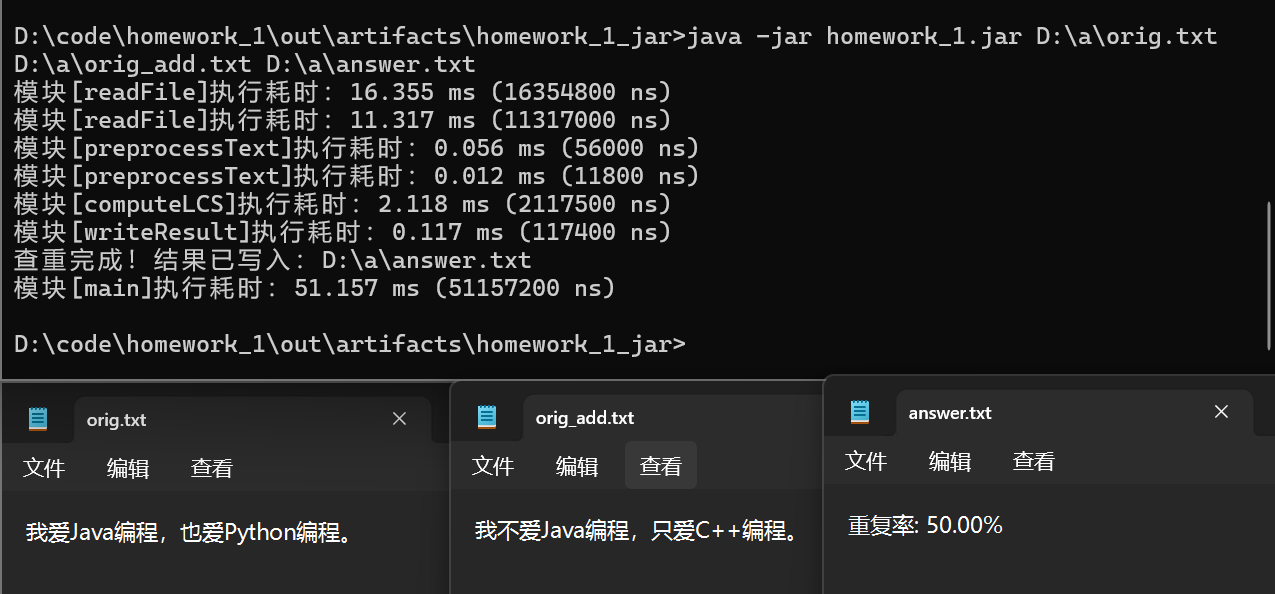Open 文件 menu in answer.txt window
Screen dimensions: 1275x594
click(x=866, y=461)
